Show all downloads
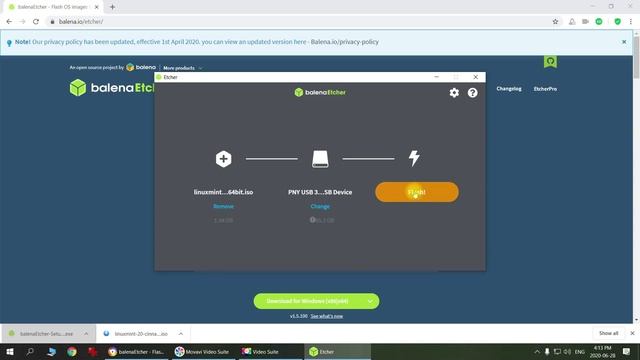The height and width of the screenshot is (360, 640). point(608,333)
